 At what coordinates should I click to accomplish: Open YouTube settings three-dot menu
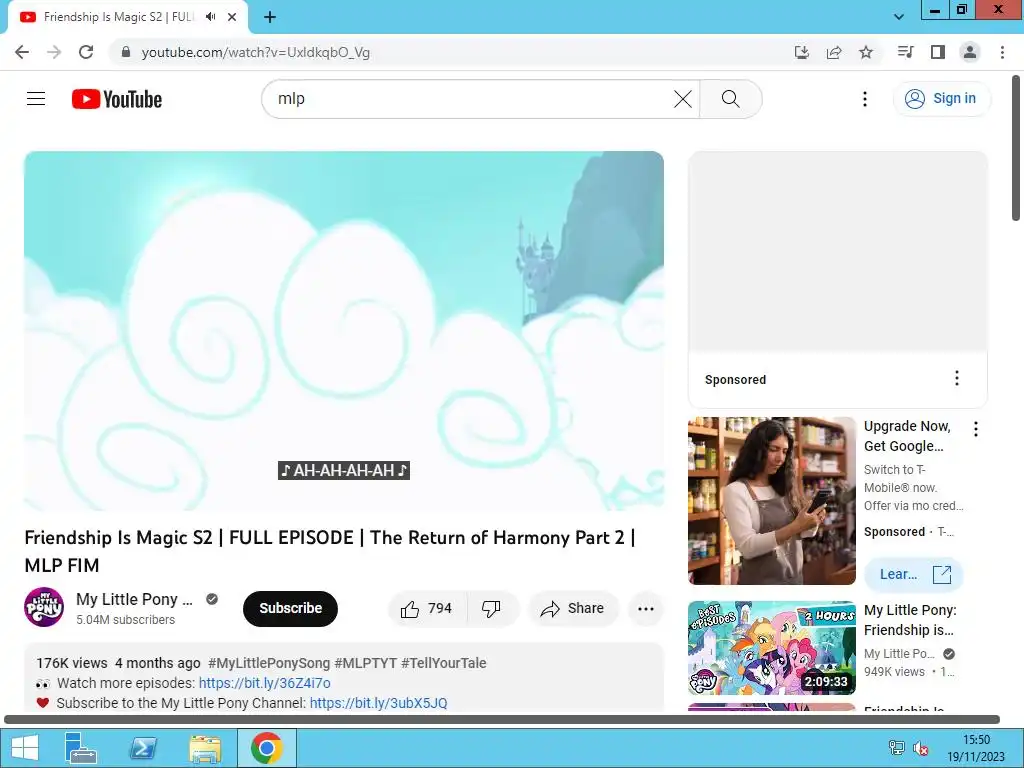tap(865, 99)
